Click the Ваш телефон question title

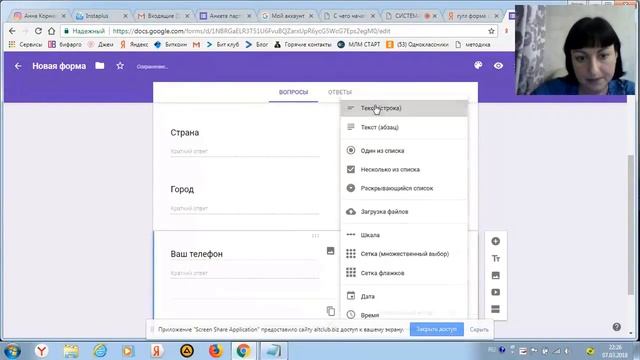tap(197, 254)
